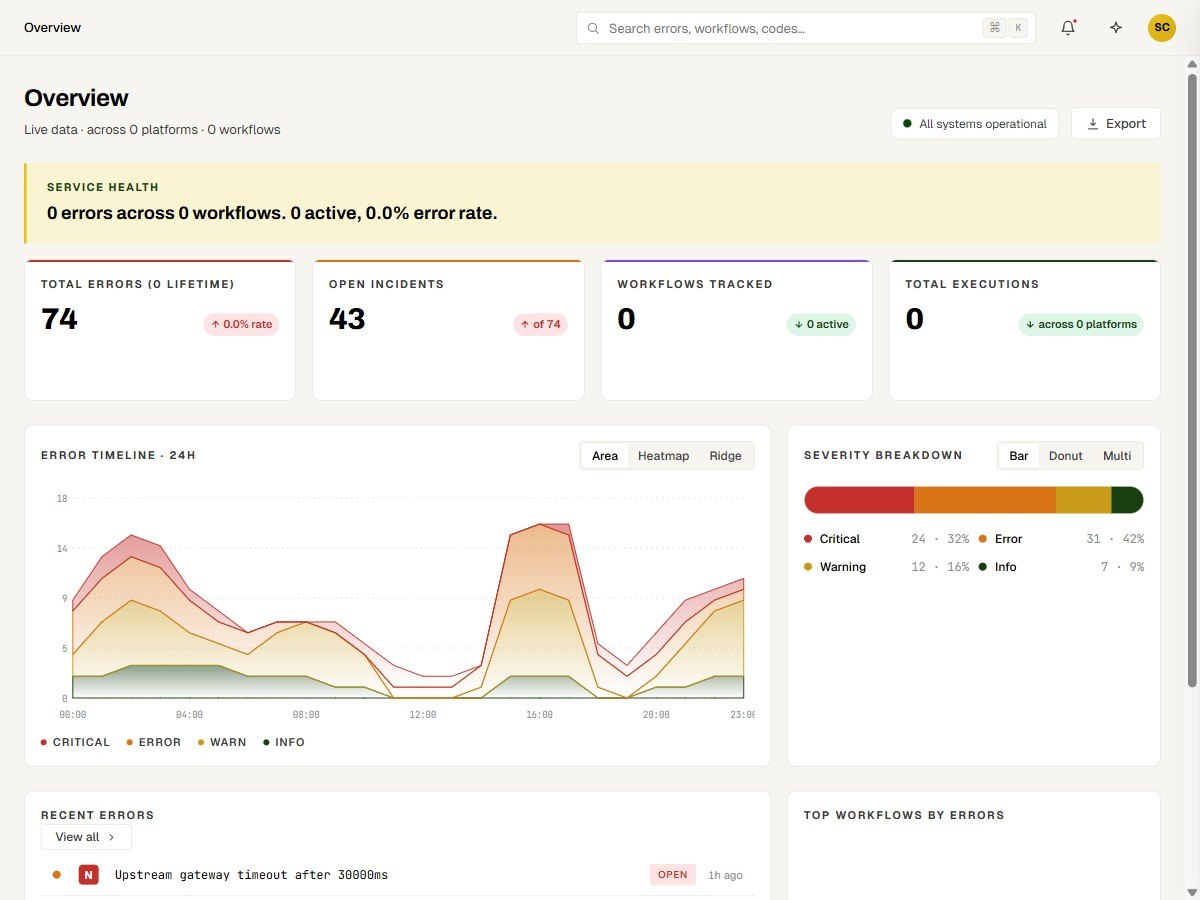Open the SC user avatar
The width and height of the screenshot is (1200, 900).
click(1162, 28)
